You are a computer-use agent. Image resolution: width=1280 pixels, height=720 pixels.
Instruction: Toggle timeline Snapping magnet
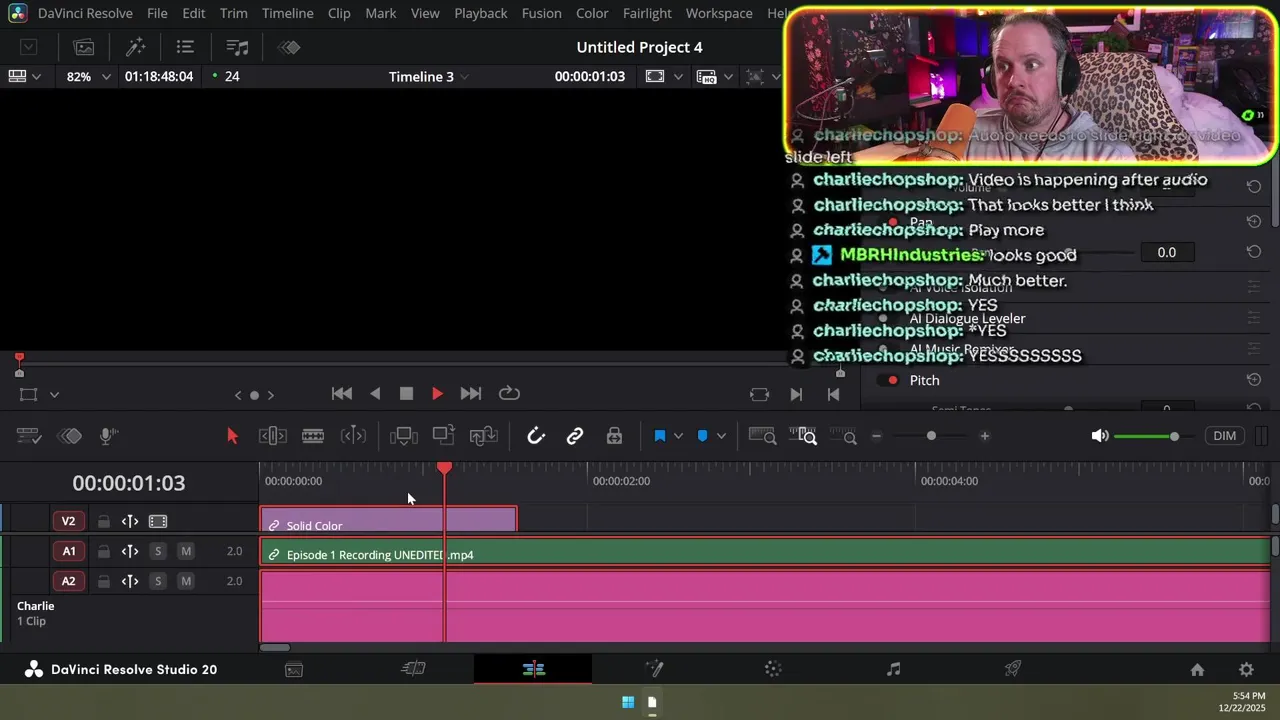pos(536,436)
